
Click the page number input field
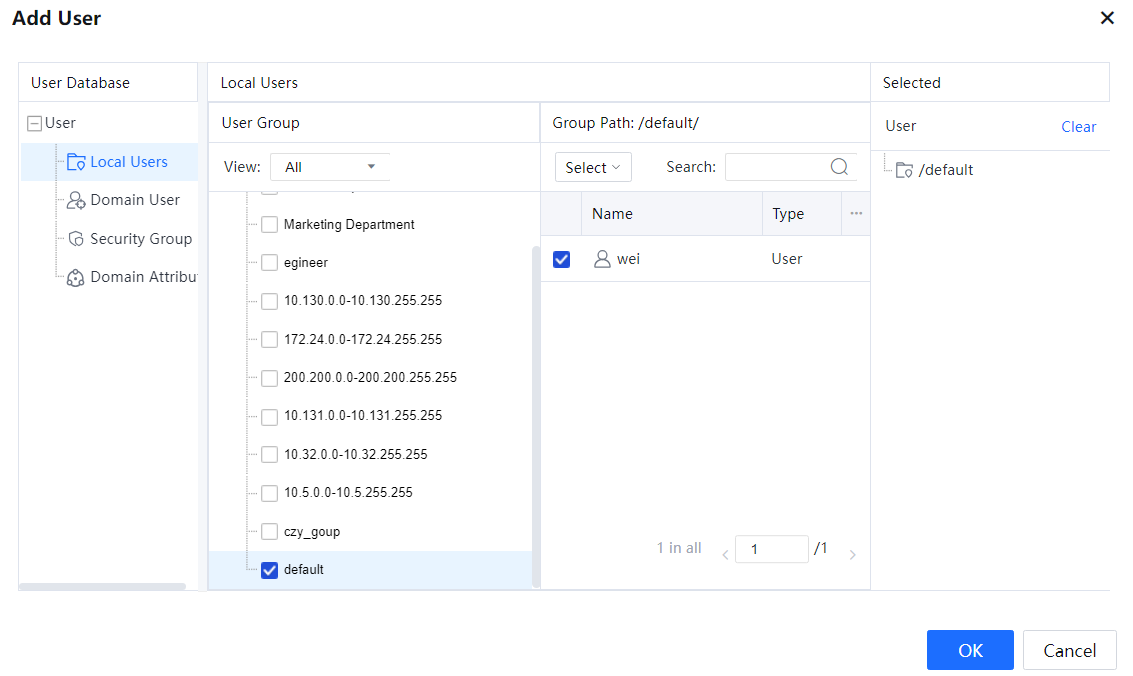pyautogui.click(x=771, y=549)
